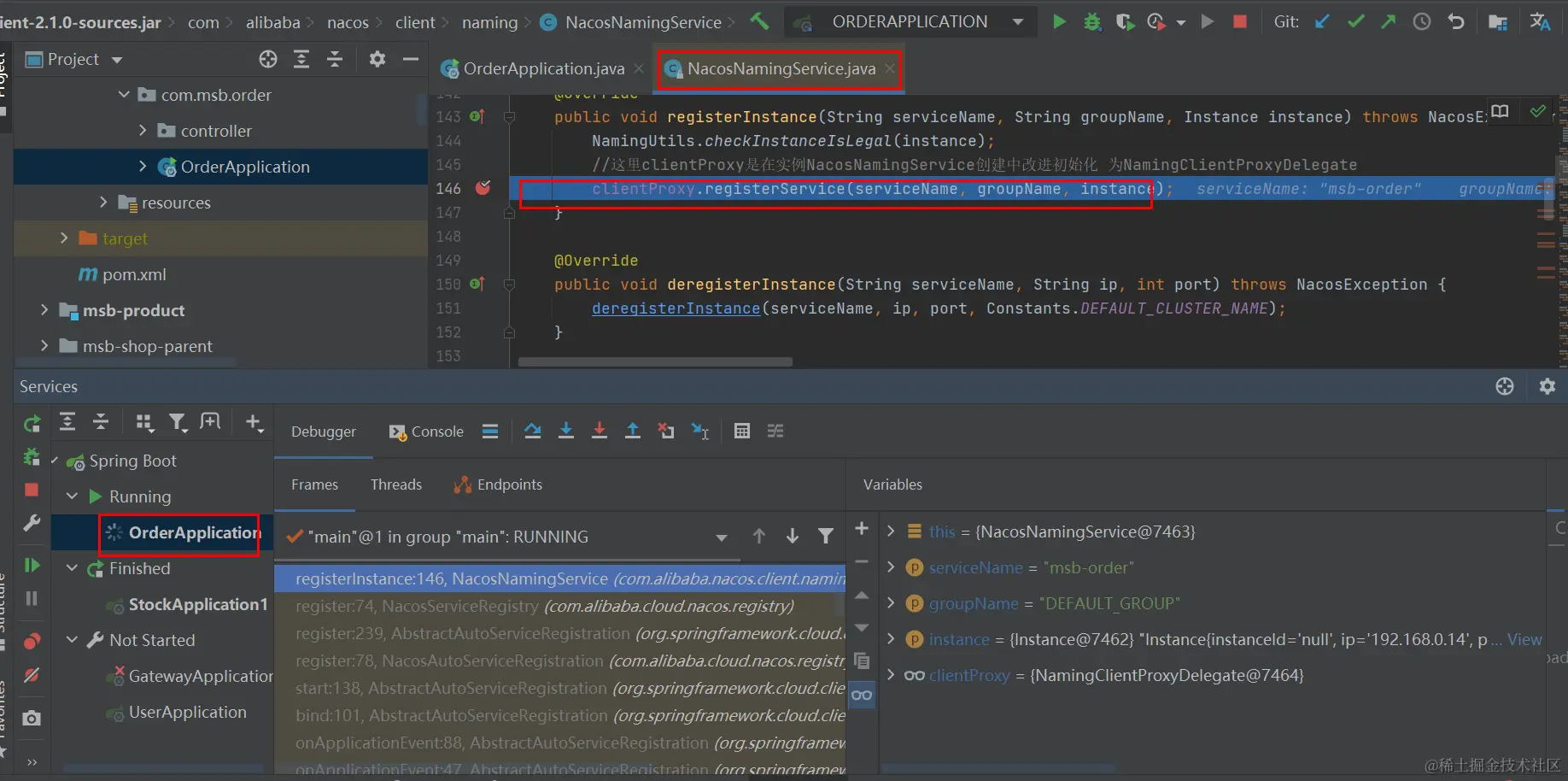Evaluate expression calculator icon

(x=742, y=431)
